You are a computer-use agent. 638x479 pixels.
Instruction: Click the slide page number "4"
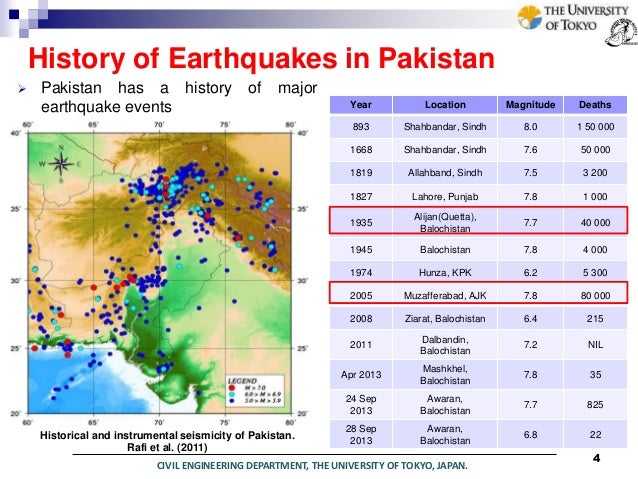click(x=596, y=458)
